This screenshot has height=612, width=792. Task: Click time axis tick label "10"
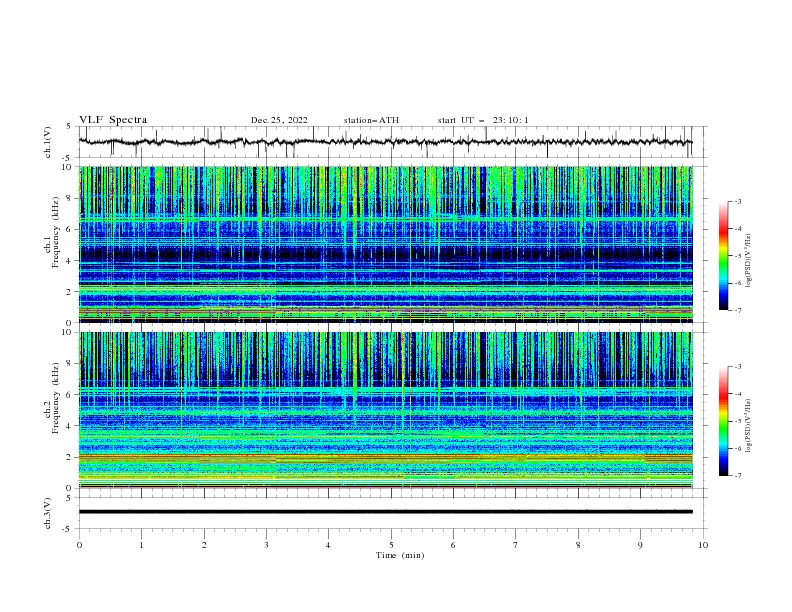tap(703, 545)
